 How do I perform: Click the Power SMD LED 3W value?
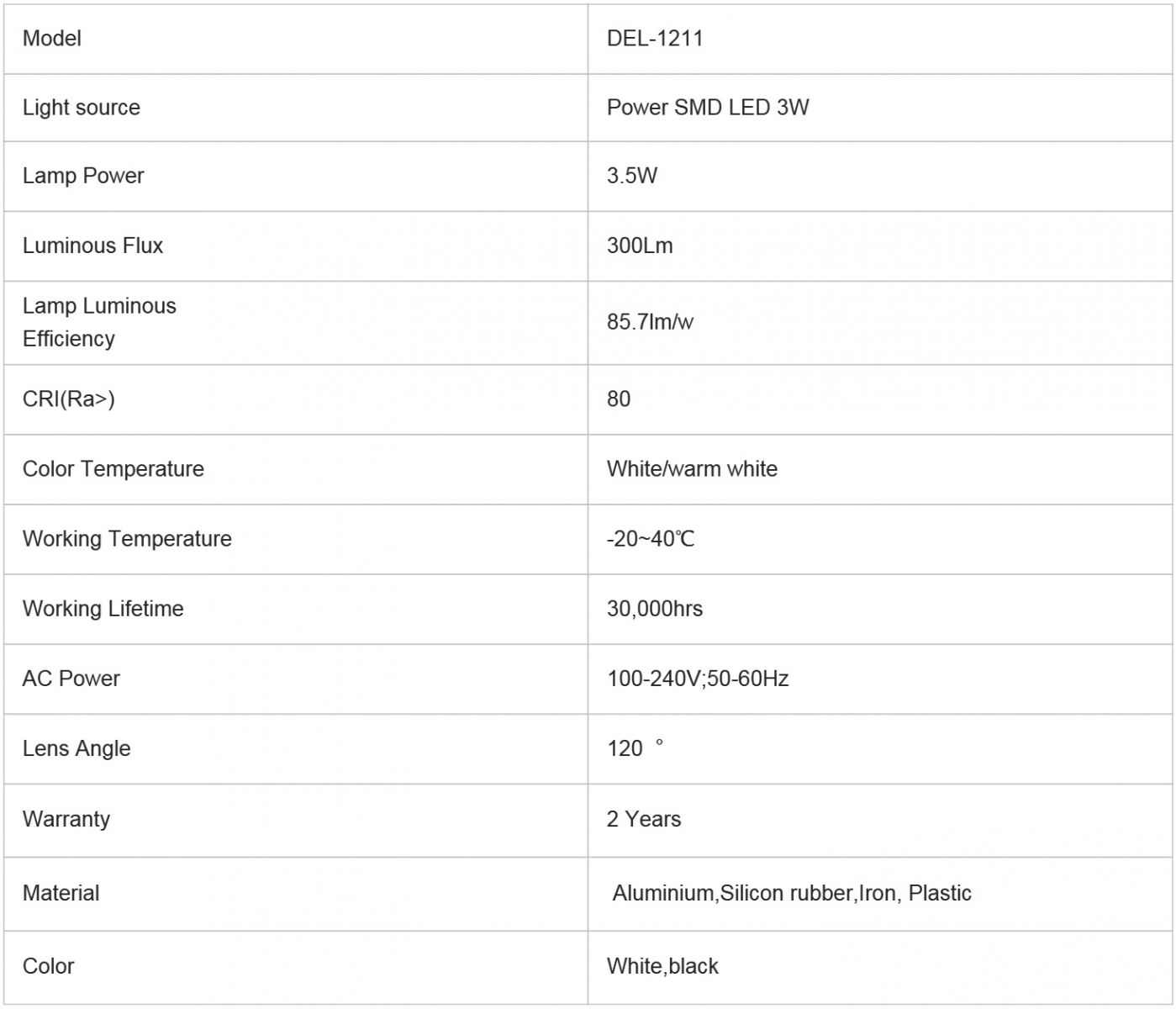[x=708, y=108]
